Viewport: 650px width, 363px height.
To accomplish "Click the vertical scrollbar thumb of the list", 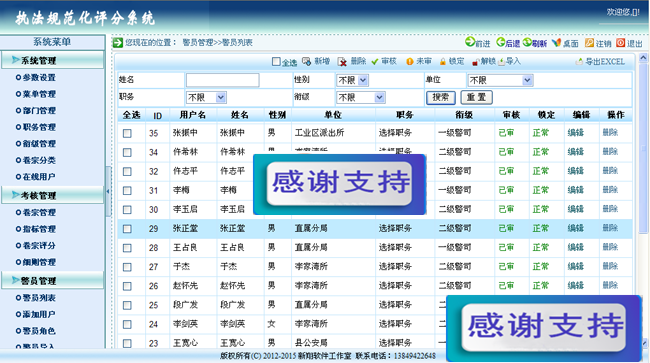I will pyautogui.click(x=643, y=148).
